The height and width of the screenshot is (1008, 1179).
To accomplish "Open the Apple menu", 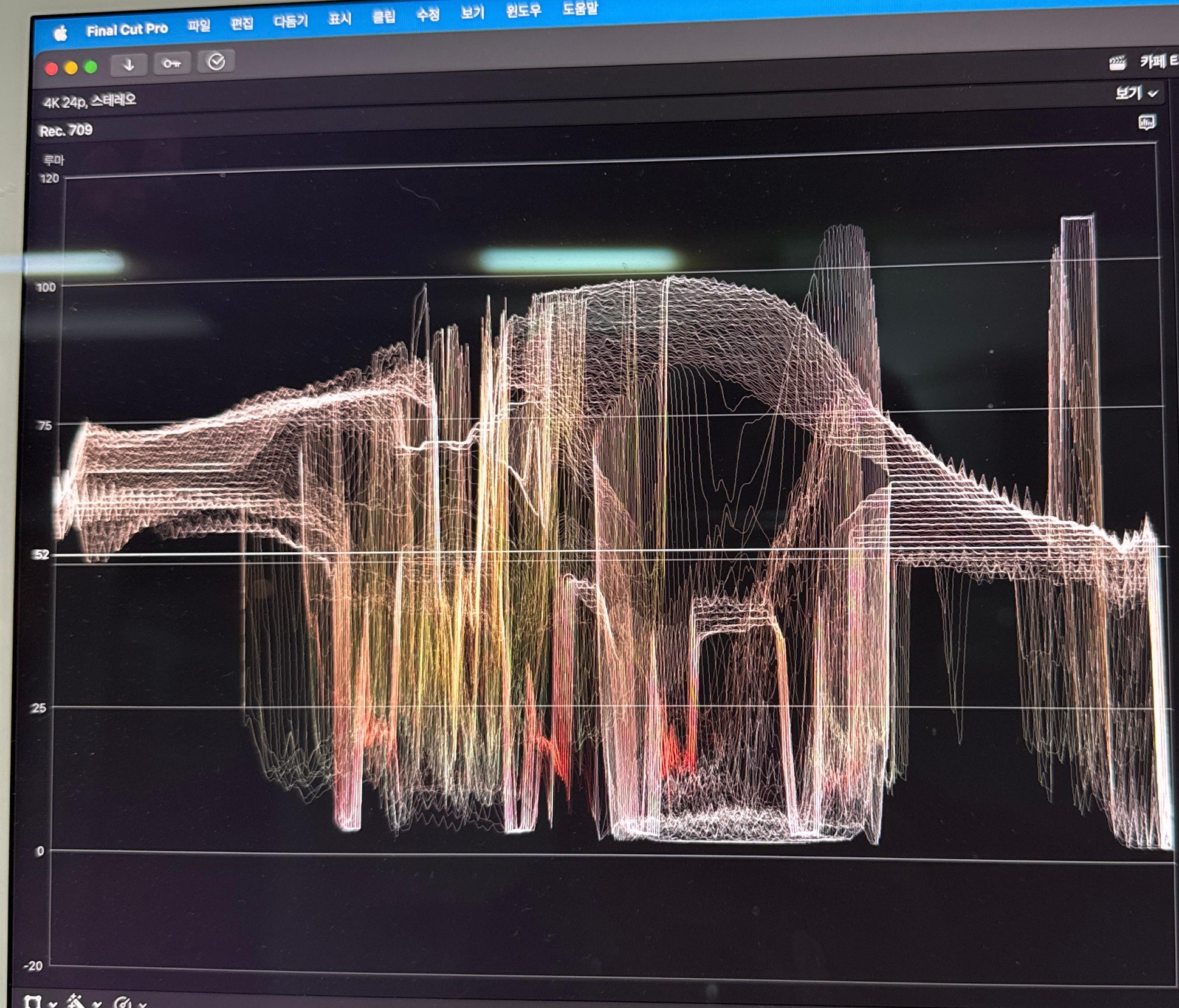I will pos(60,33).
